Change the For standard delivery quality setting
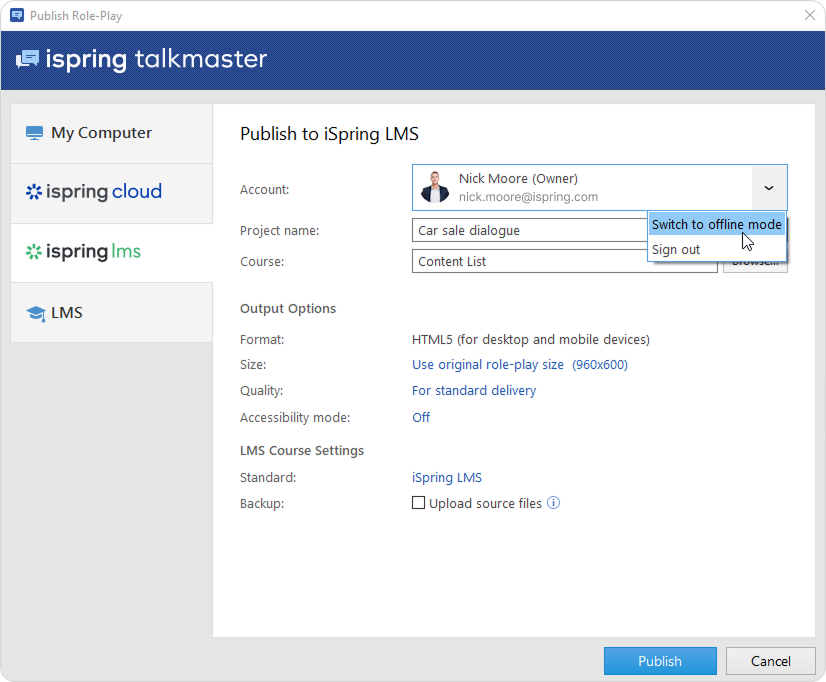Image resolution: width=826 pixels, height=682 pixels. pos(474,391)
